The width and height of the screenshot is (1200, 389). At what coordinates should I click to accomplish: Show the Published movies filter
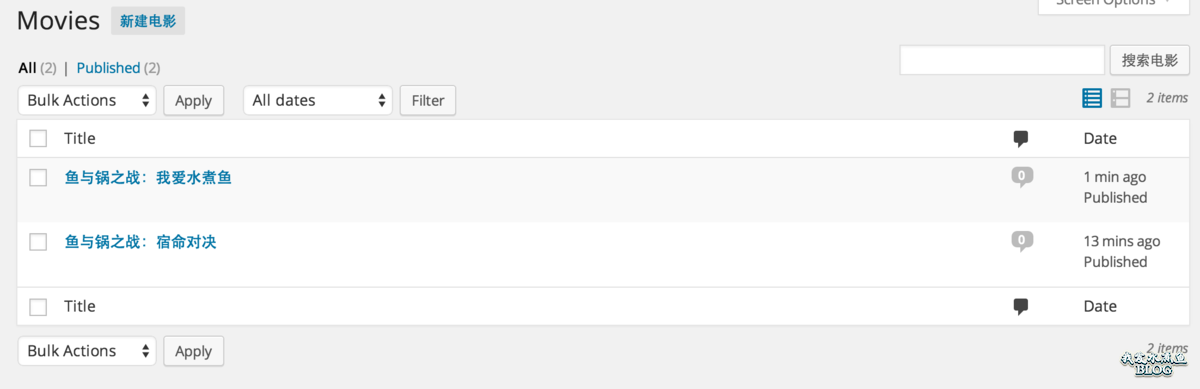(x=108, y=68)
